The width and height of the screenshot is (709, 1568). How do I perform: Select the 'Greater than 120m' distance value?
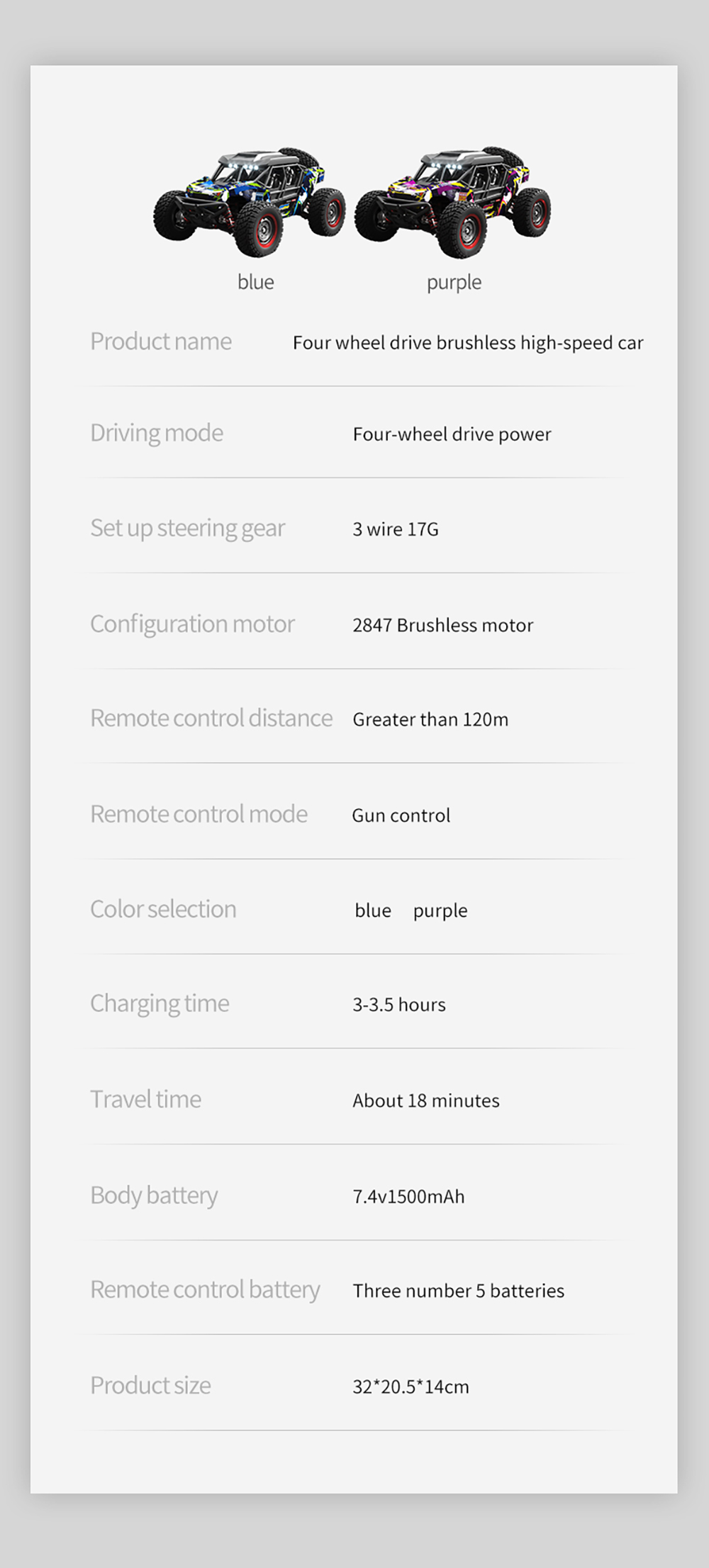[430, 720]
